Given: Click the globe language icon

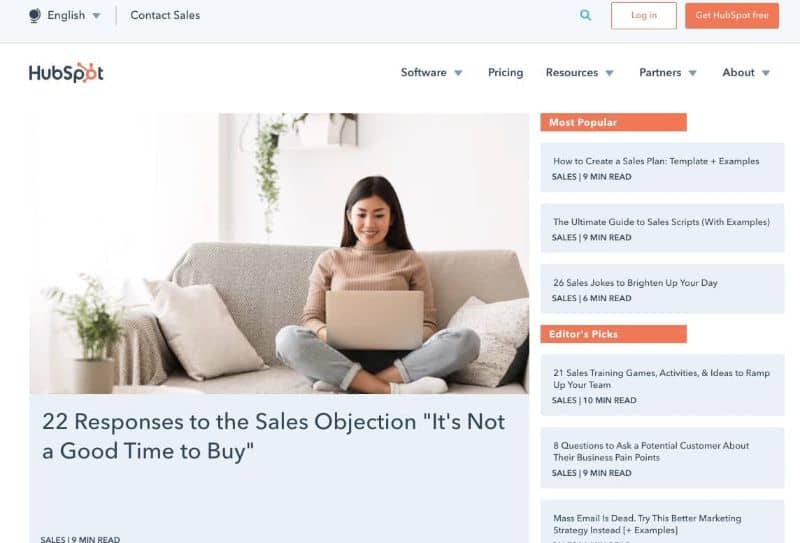Looking at the screenshot, I should [35, 15].
